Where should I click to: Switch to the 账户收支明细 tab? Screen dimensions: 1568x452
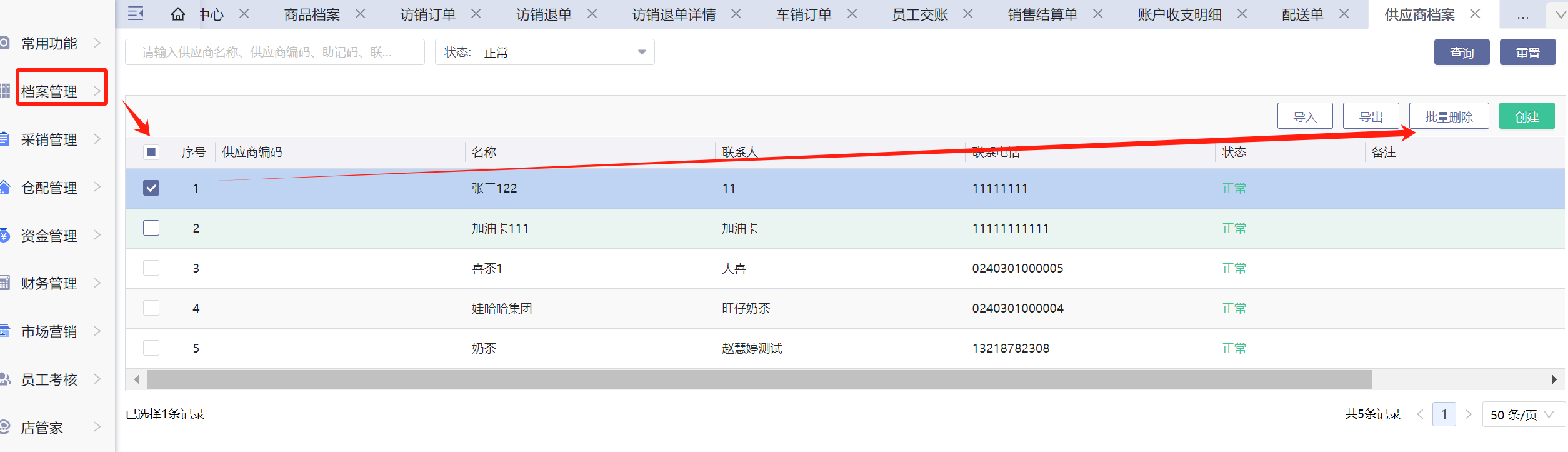pyautogui.click(x=1179, y=14)
